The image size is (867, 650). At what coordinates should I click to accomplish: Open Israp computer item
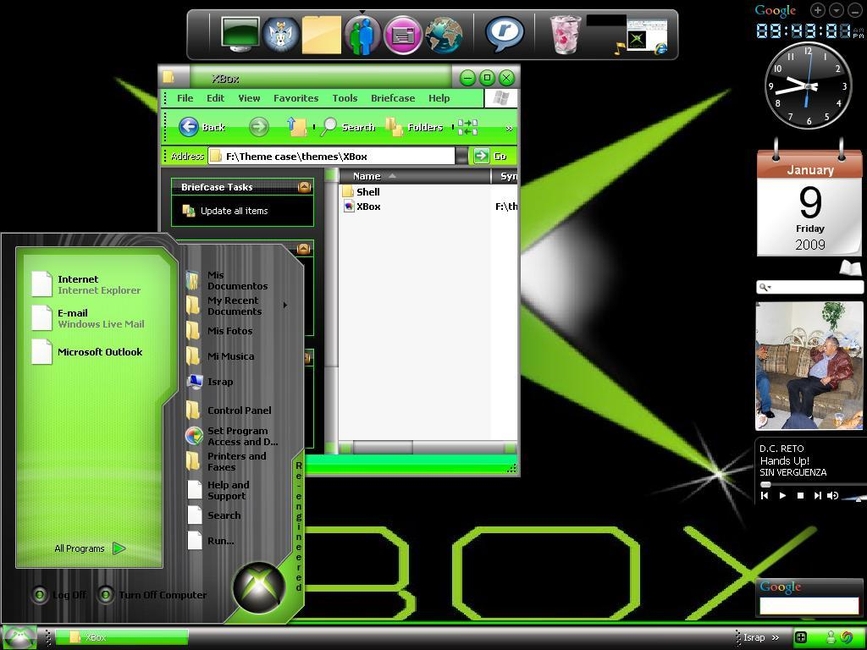click(x=210, y=381)
